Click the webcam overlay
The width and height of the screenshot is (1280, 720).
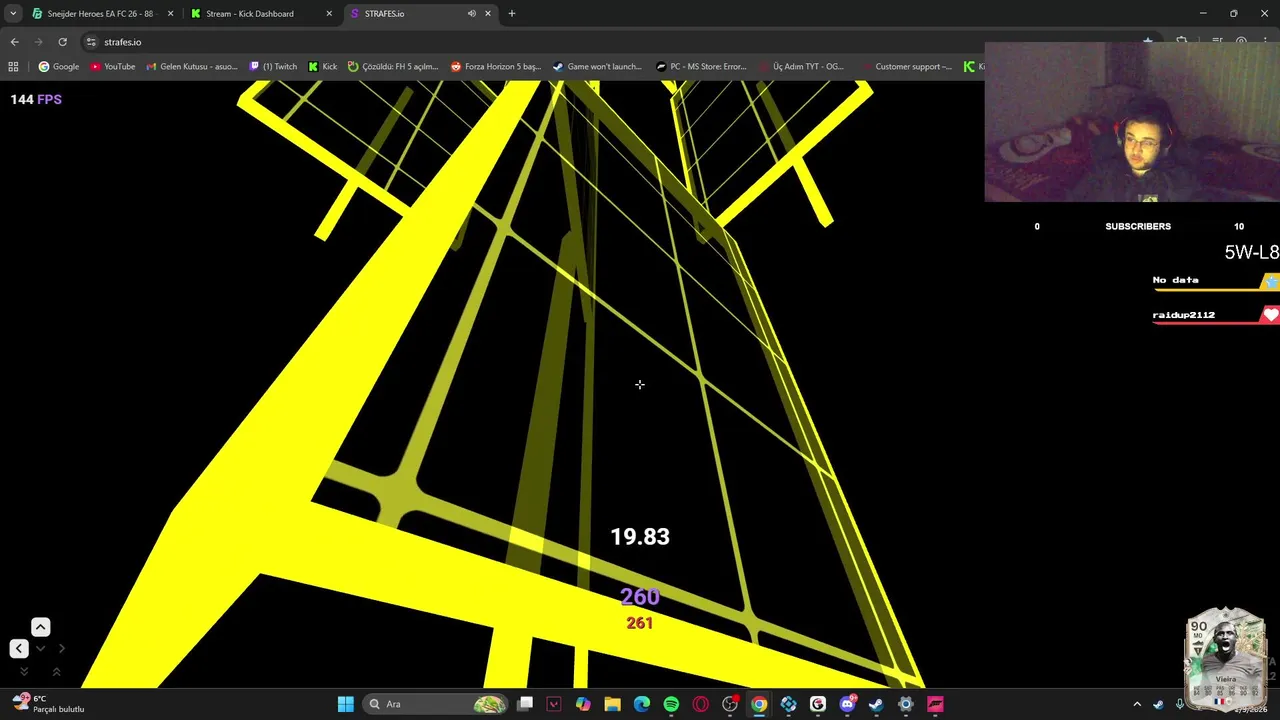[x=1132, y=122]
